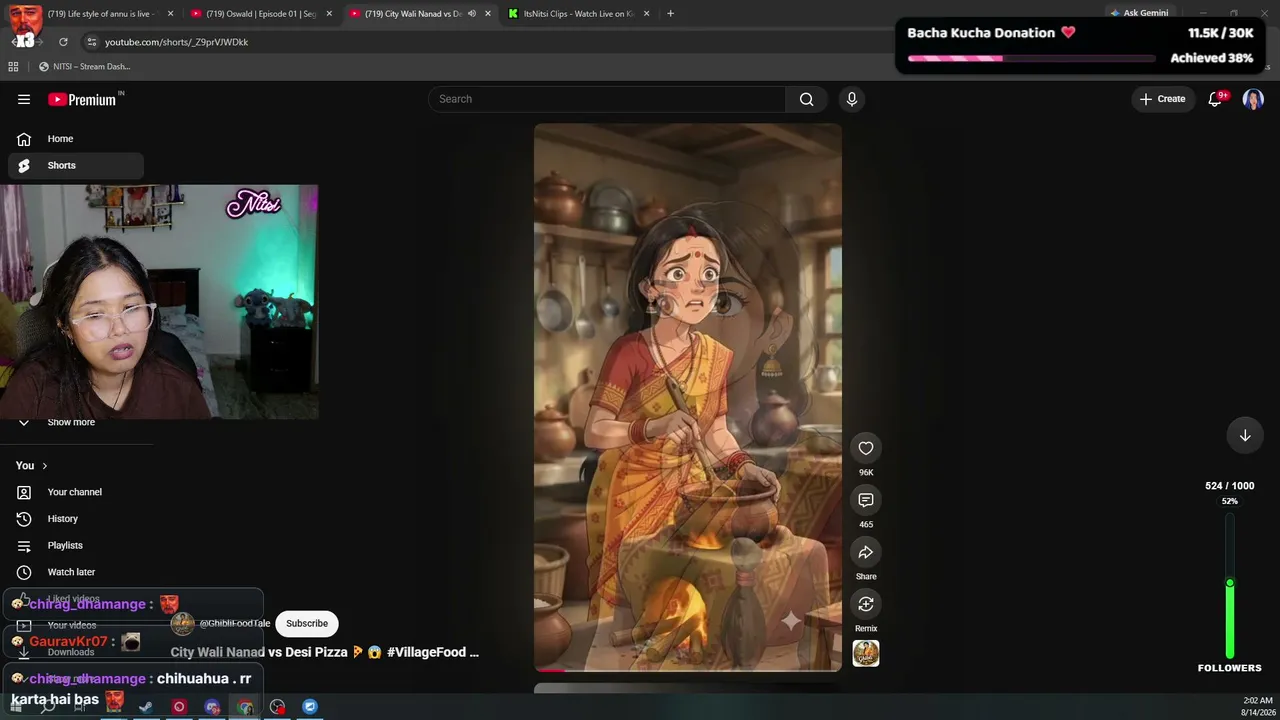This screenshot has width=1280, height=720.
Task: Click the short video player
Action: 688,397
